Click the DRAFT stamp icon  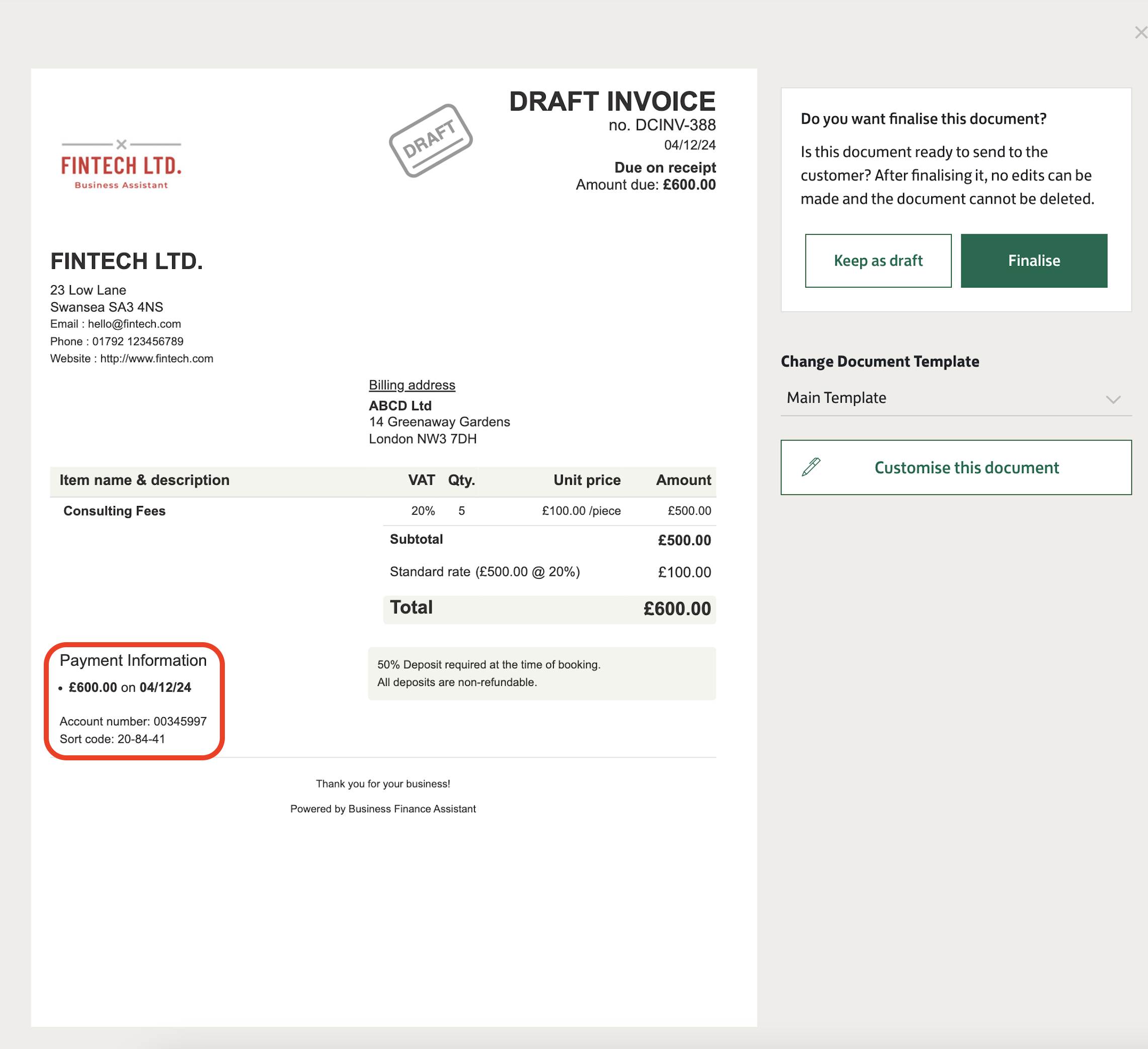[x=431, y=141]
